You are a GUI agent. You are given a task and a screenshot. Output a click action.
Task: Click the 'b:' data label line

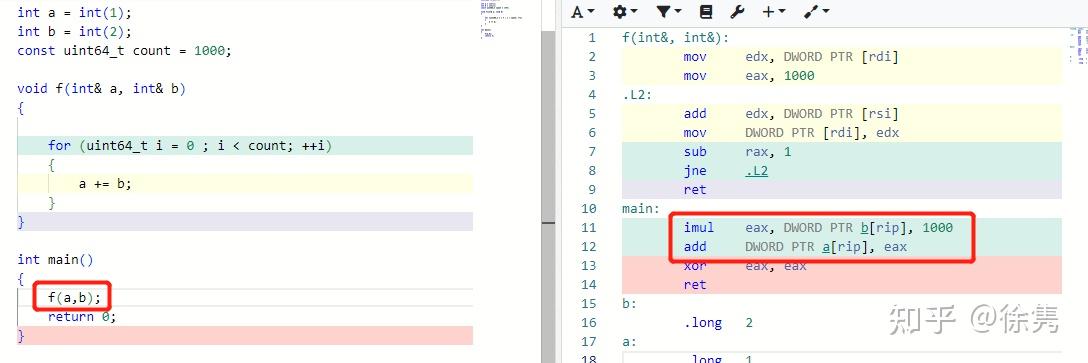pos(630,303)
